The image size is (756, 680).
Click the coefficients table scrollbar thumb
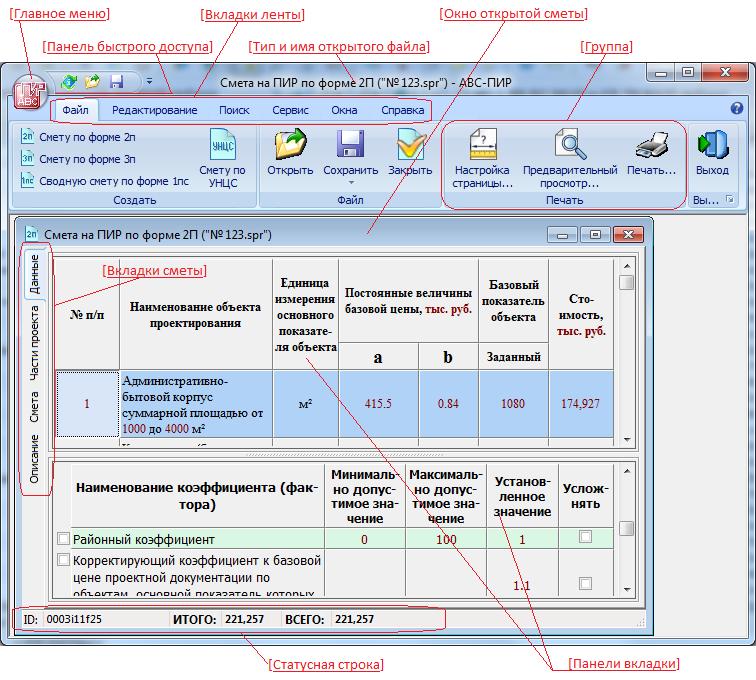pyautogui.click(x=627, y=529)
